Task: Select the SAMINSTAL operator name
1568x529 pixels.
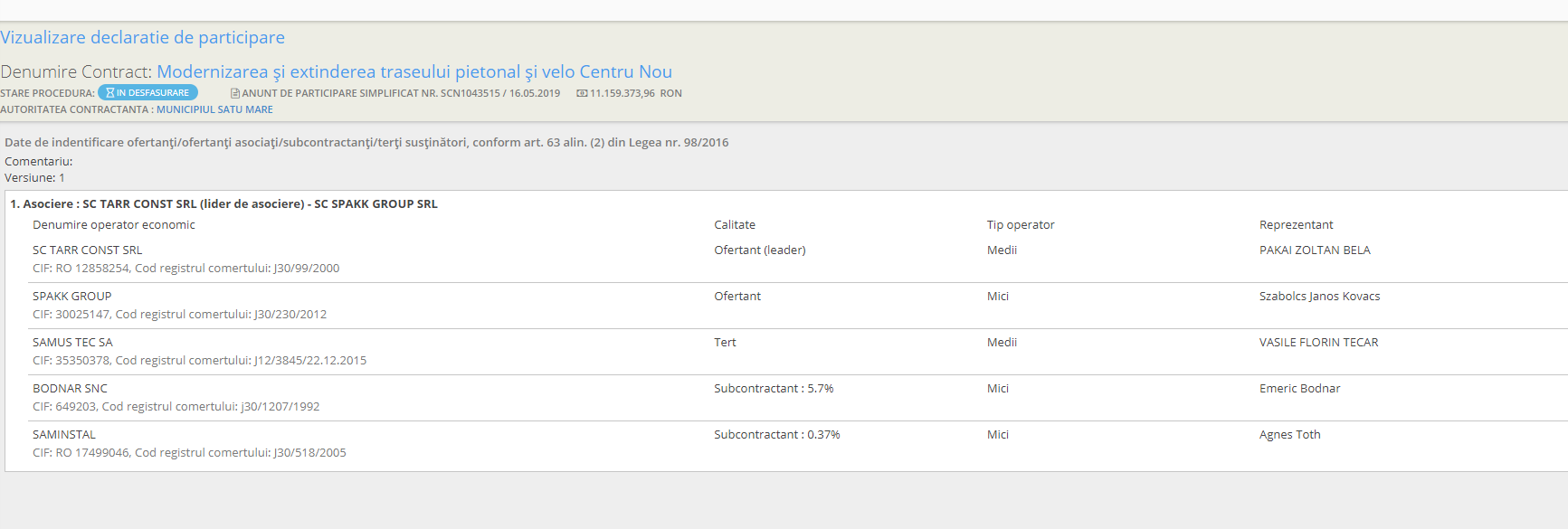Action: point(63,435)
